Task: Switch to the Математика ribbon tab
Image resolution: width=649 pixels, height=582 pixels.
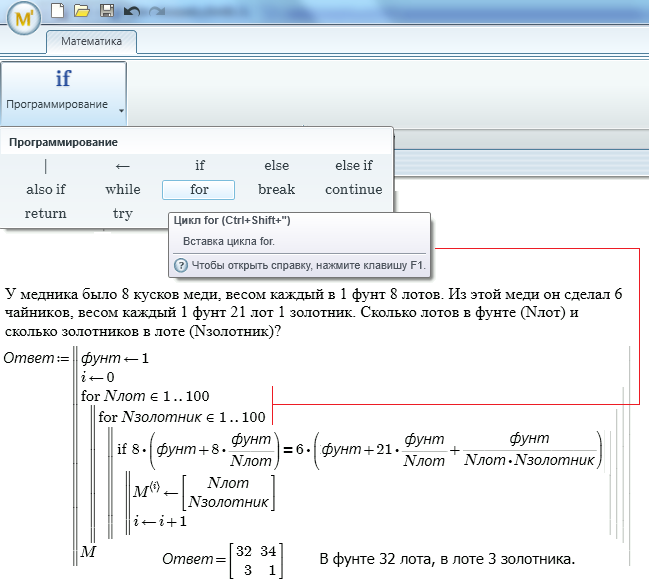Action: (x=91, y=41)
